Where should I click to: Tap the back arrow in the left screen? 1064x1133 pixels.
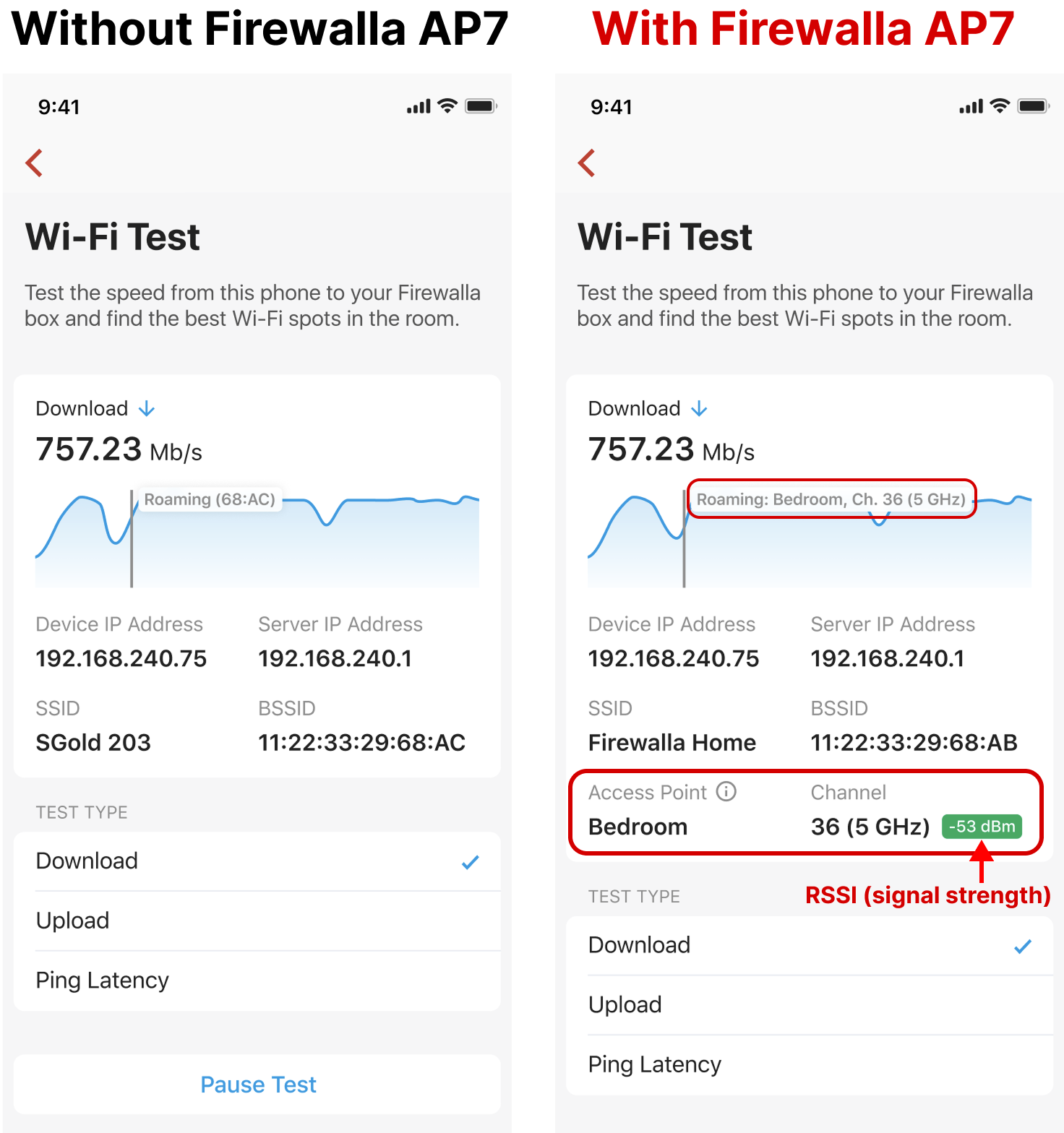tap(34, 163)
